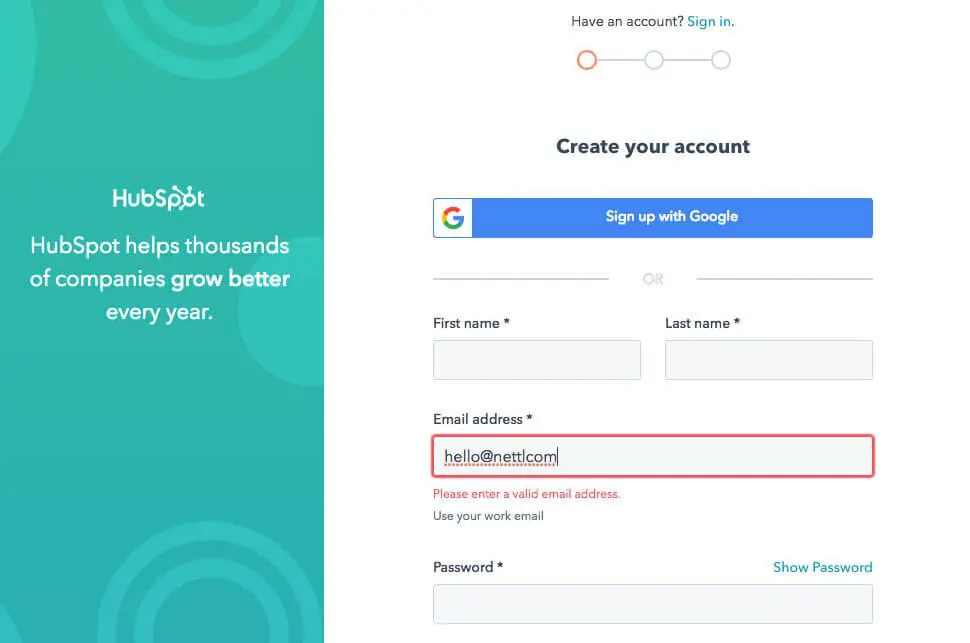The width and height of the screenshot is (970, 643).
Task: Click the Use your work email hint
Action: click(488, 516)
